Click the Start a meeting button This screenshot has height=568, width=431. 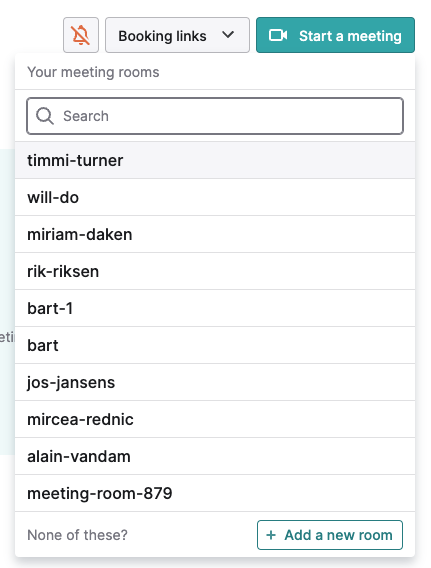(335, 35)
